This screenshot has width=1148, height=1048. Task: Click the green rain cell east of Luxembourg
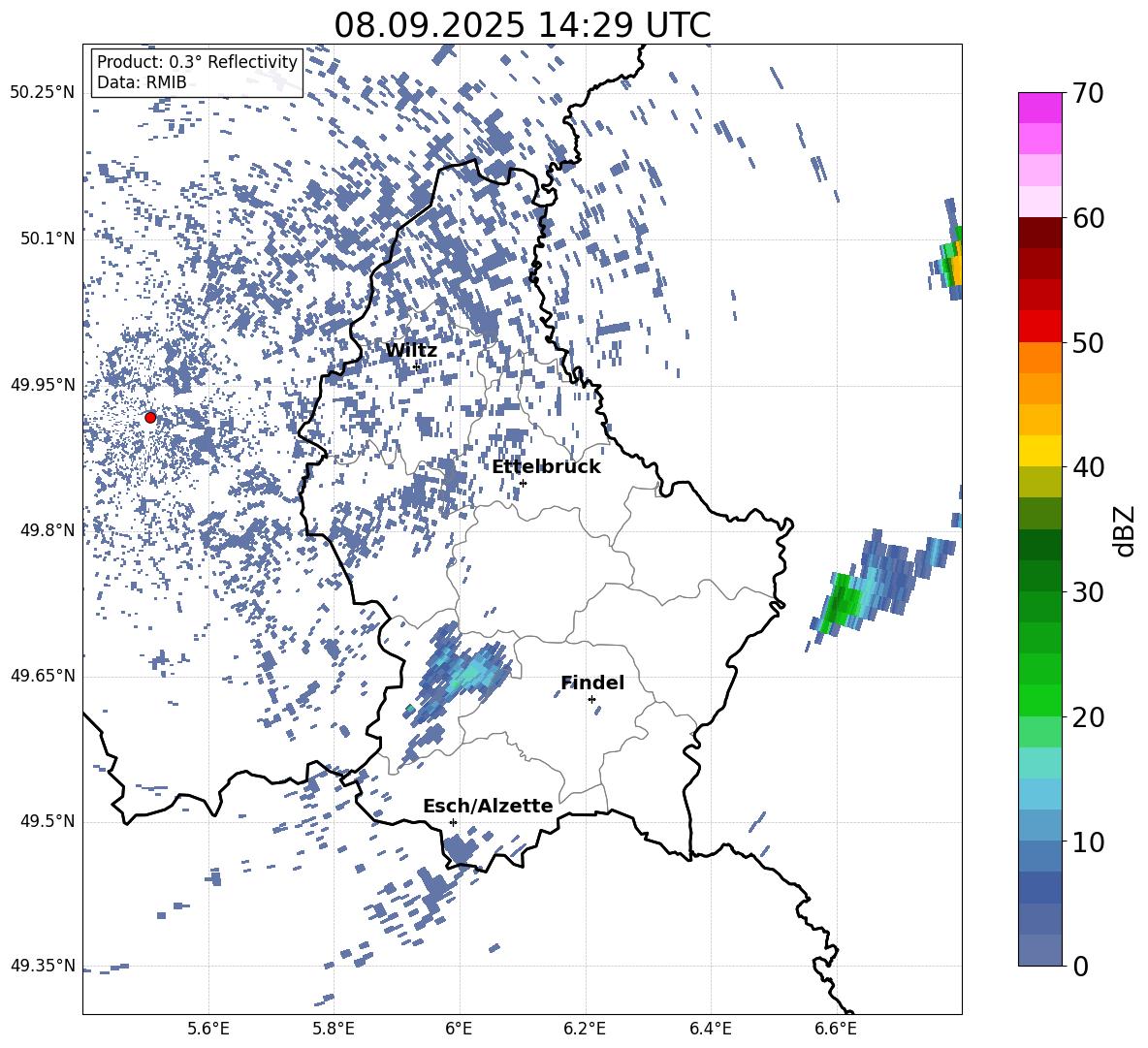coord(842,602)
